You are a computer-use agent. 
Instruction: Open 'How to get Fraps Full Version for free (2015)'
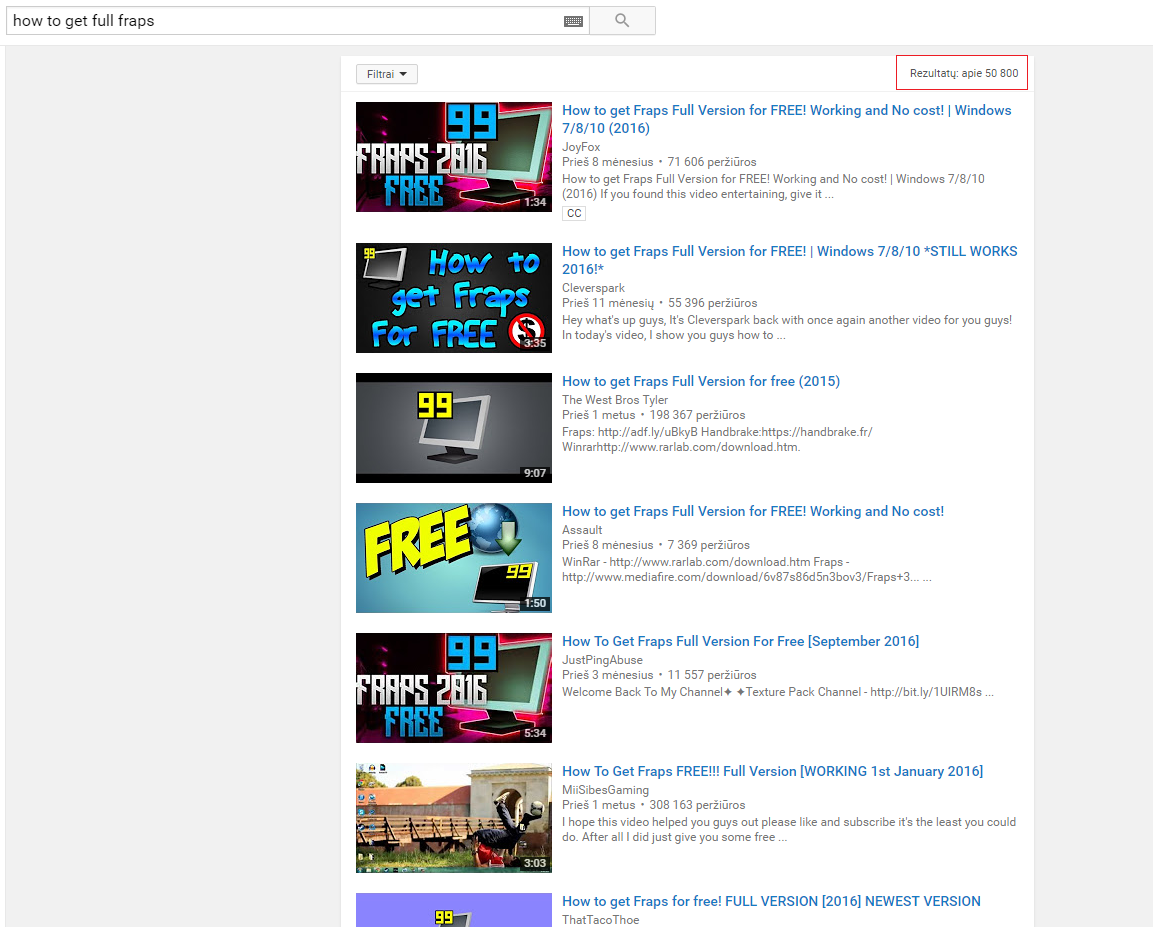pyautogui.click(x=701, y=382)
